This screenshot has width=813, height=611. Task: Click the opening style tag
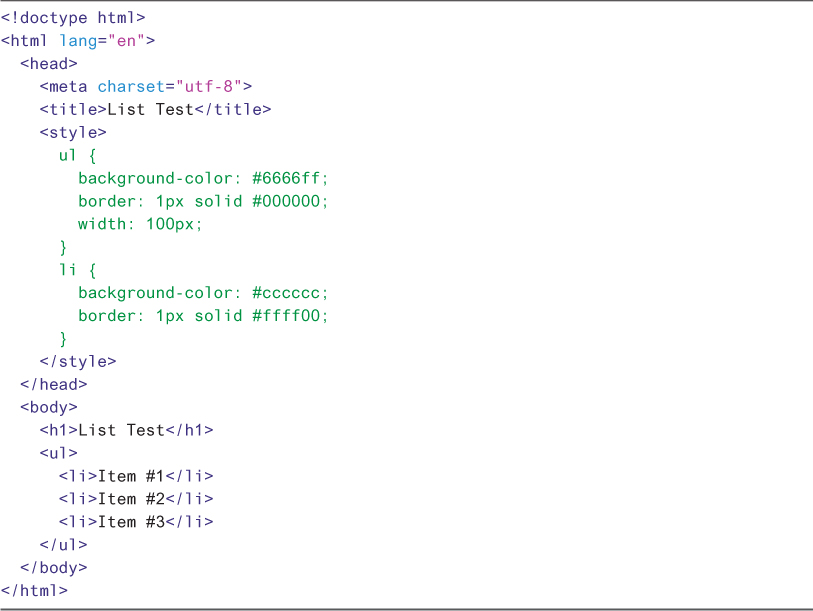73,132
